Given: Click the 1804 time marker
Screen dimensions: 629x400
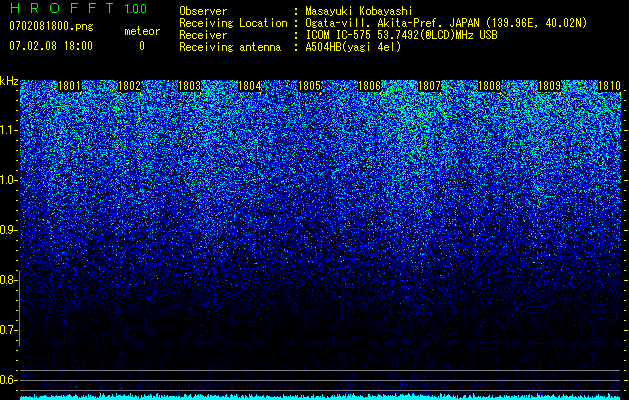Looking at the screenshot, I should tap(250, 86).
